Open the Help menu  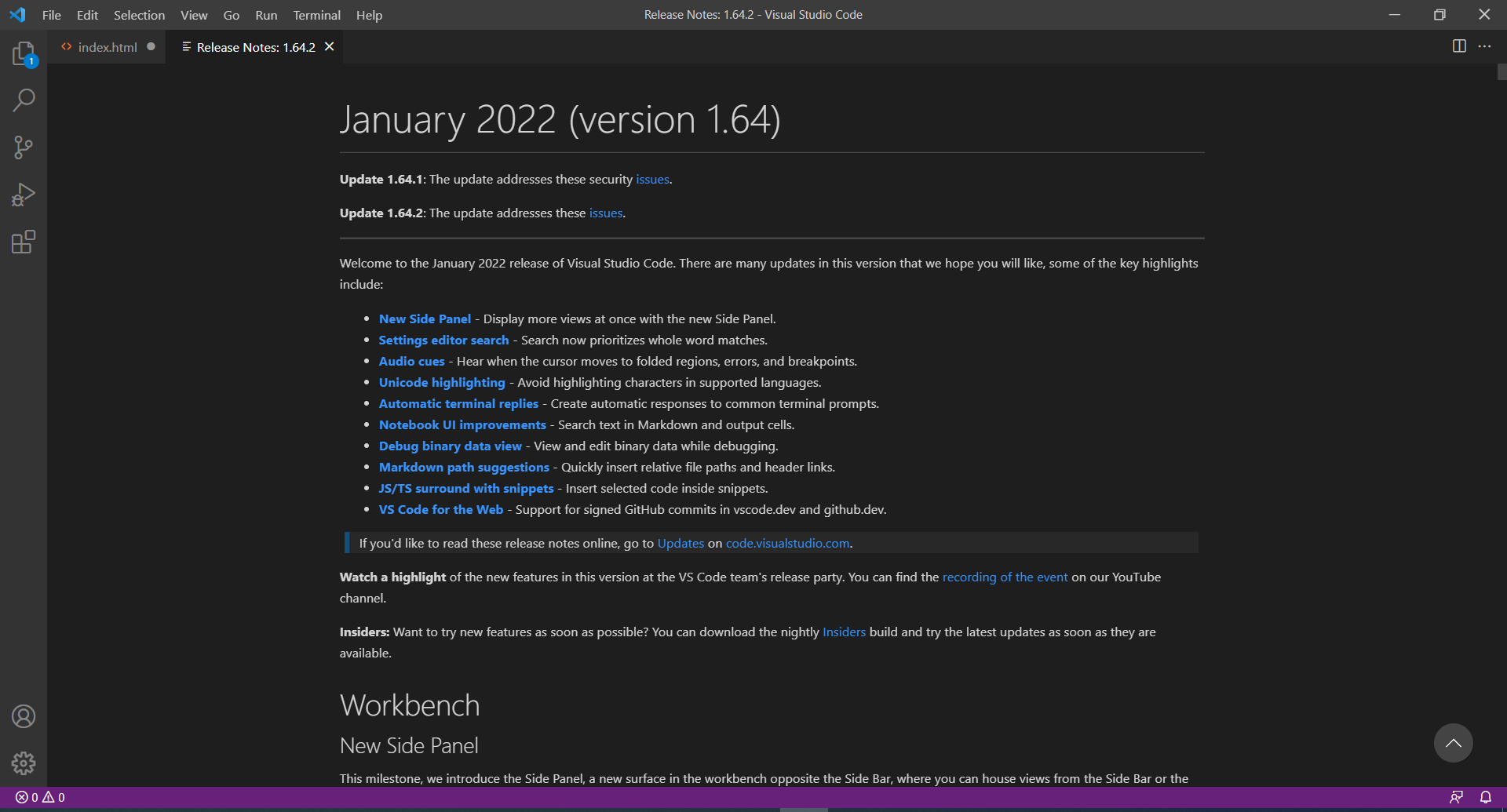pos(369,15)
